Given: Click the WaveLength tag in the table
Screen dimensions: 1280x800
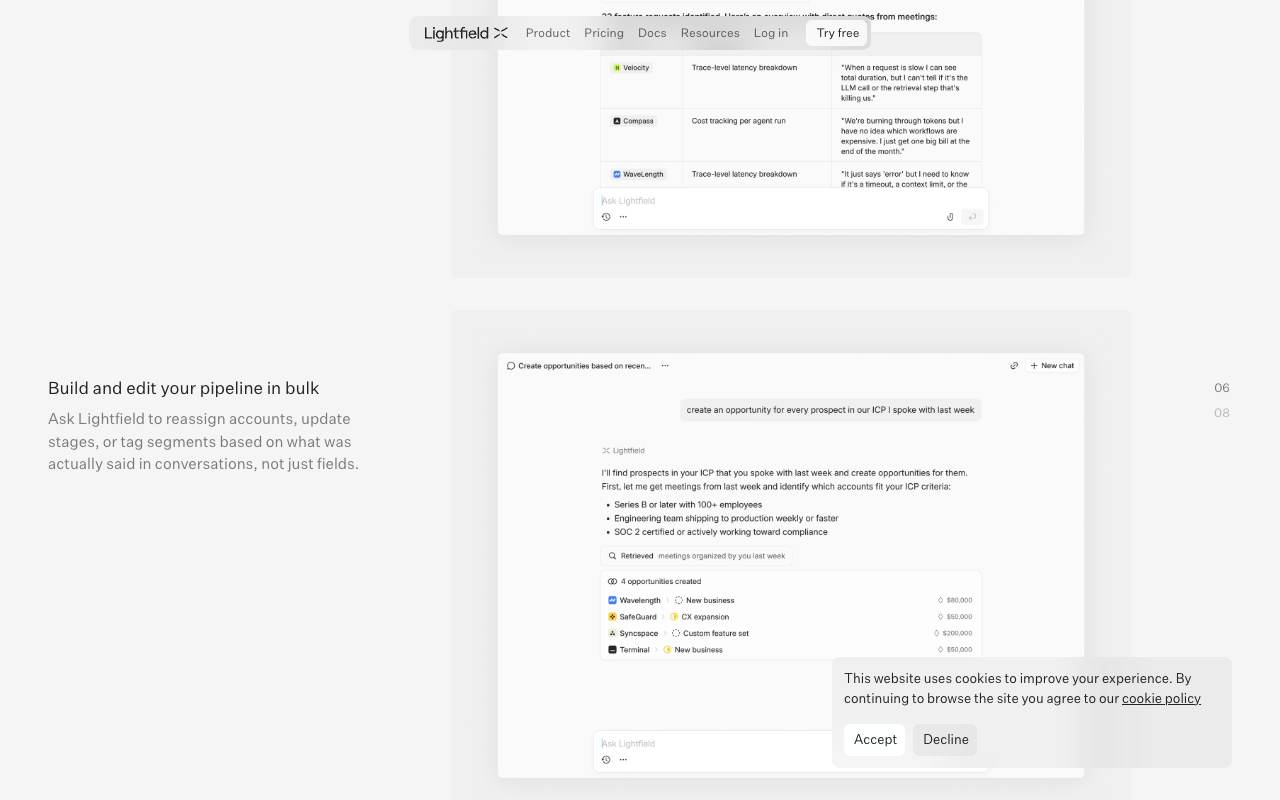Looking at the screenshot, I should click(638, 174).
